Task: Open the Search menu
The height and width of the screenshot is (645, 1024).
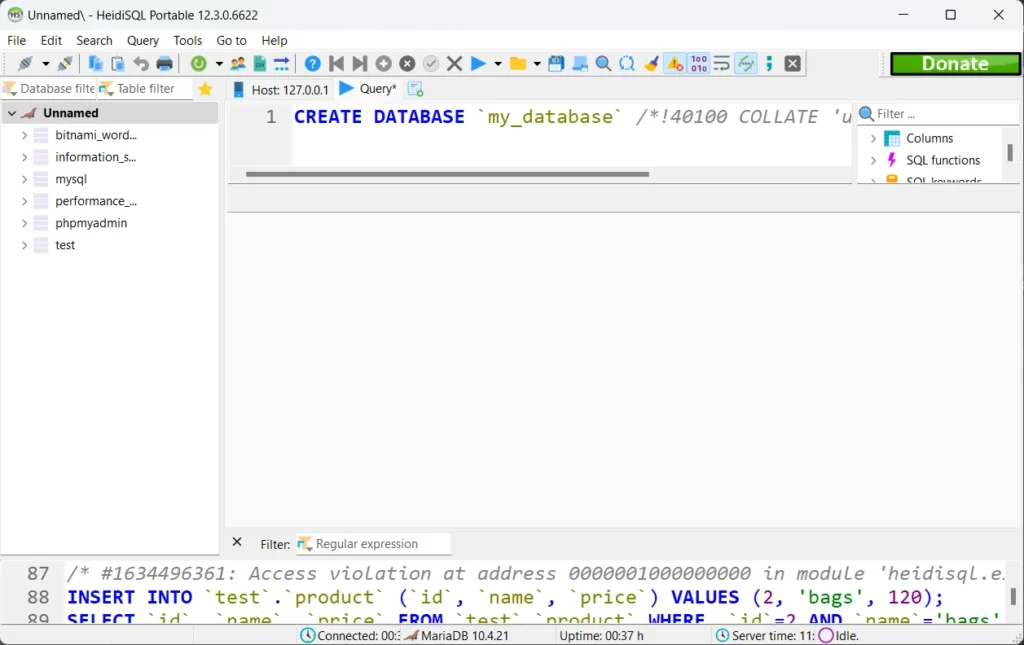Action: coord(94,40)
